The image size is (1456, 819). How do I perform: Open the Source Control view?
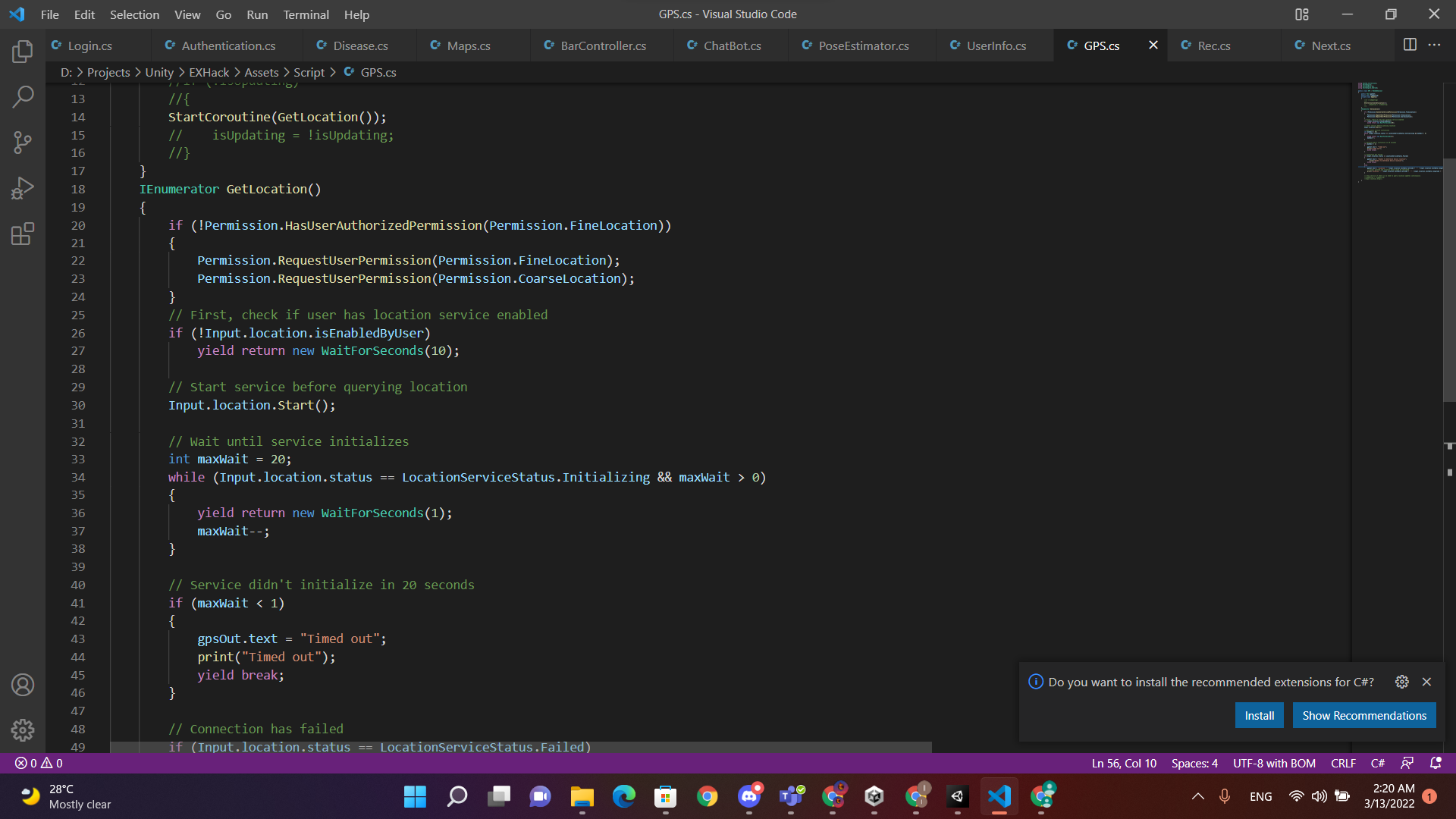coord(23,143)
